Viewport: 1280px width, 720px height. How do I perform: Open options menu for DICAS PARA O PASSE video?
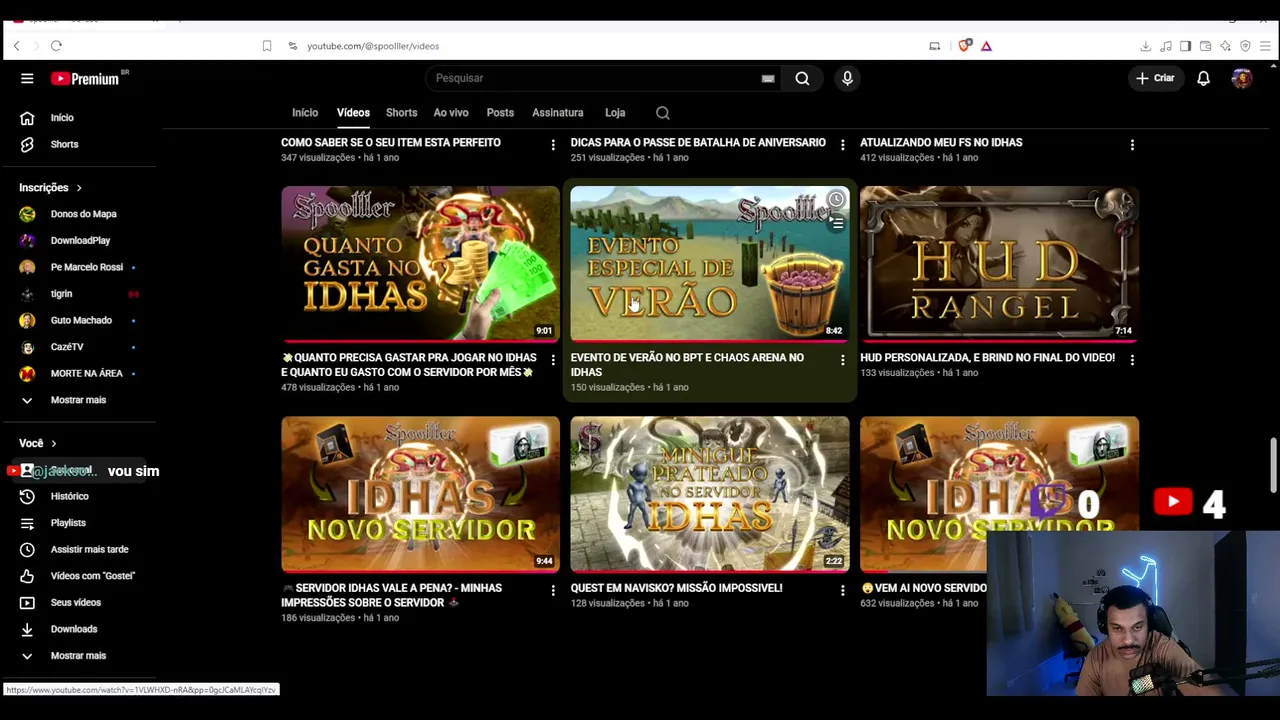pos(842,145)
